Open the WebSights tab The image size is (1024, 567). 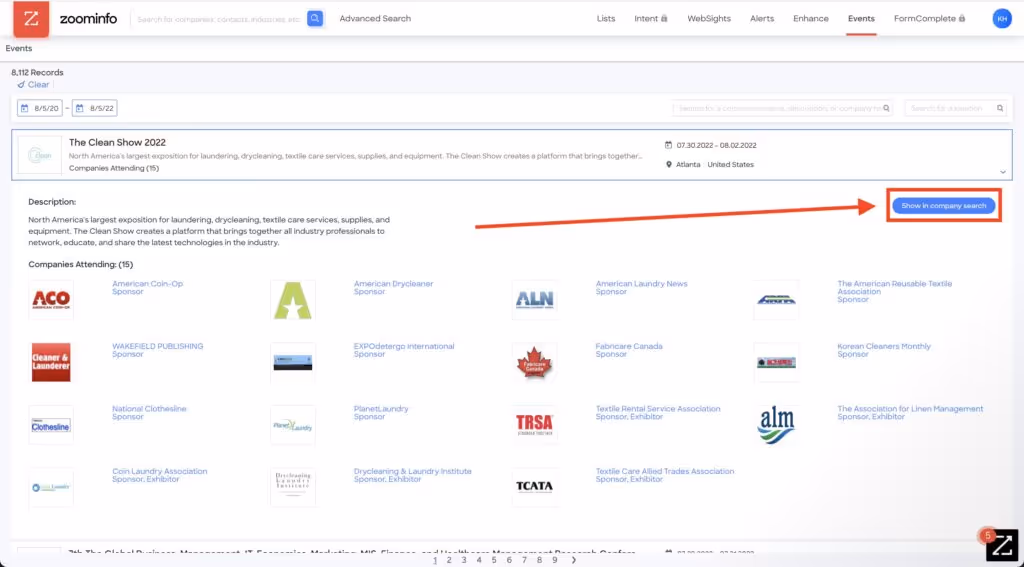(x=709, y=18)
